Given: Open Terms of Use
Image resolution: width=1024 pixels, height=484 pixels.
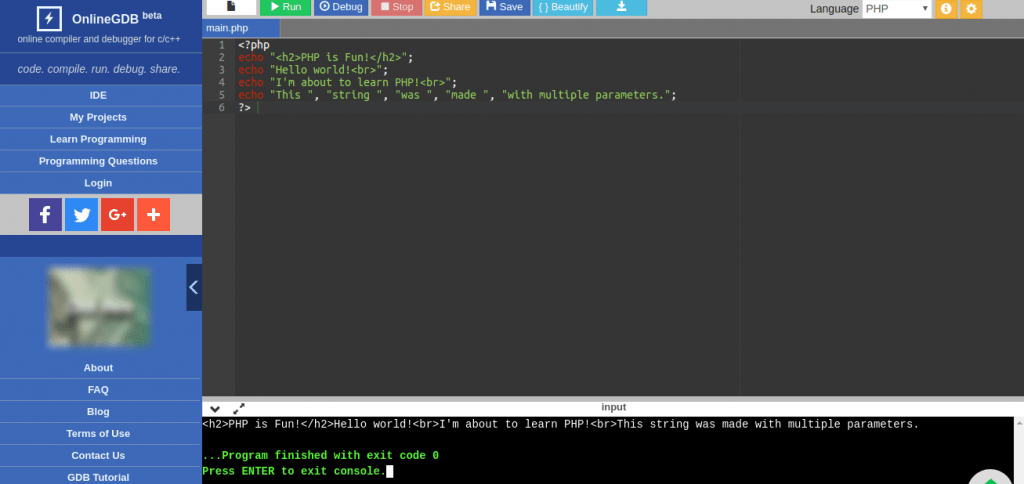Looking at the screenshot, I should point(98,434).
